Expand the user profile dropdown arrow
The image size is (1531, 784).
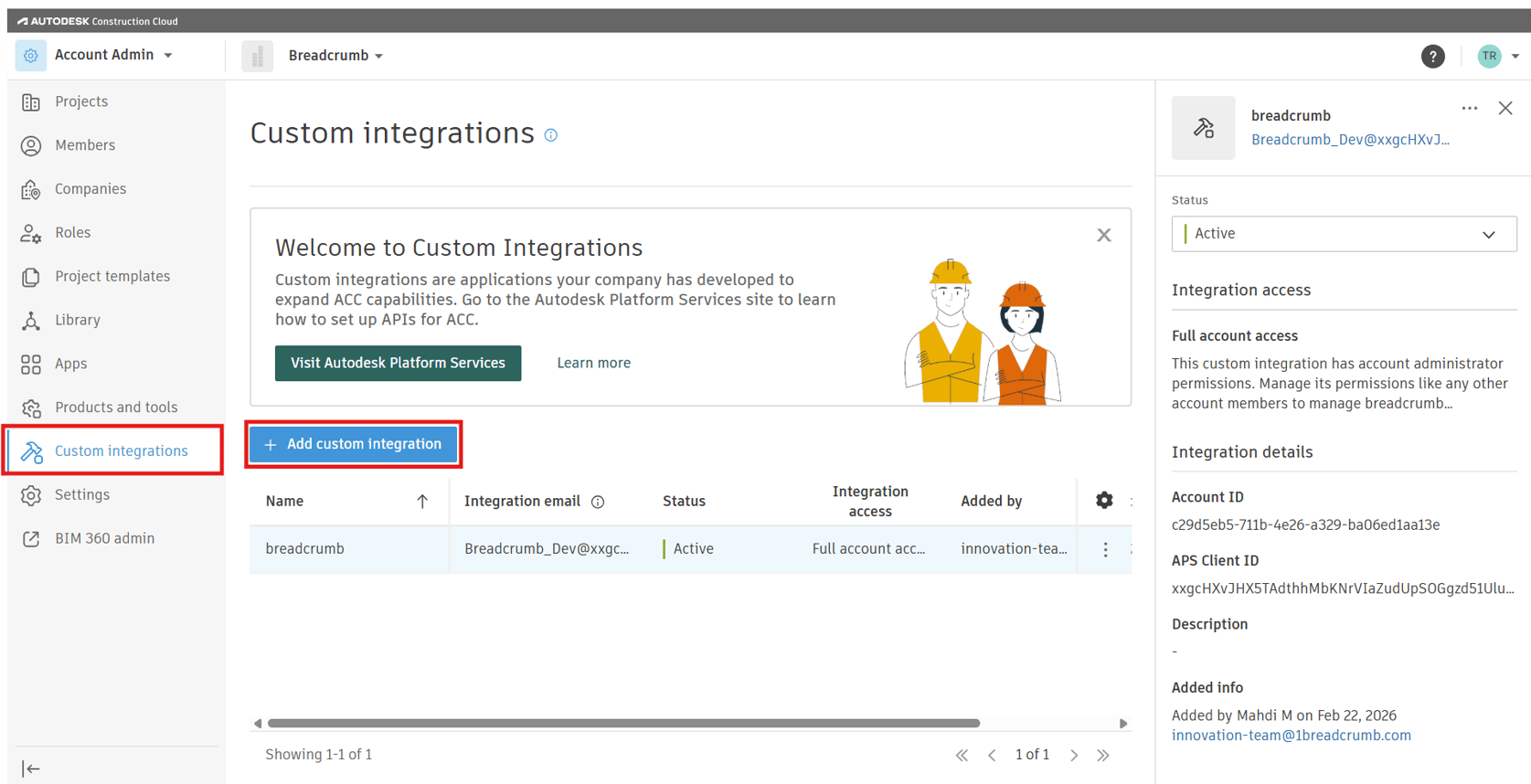coord(1515,57)
